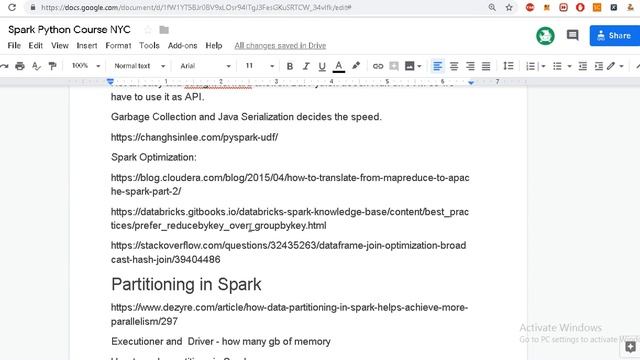Click the Explore button at bottom right

[630, 347]
